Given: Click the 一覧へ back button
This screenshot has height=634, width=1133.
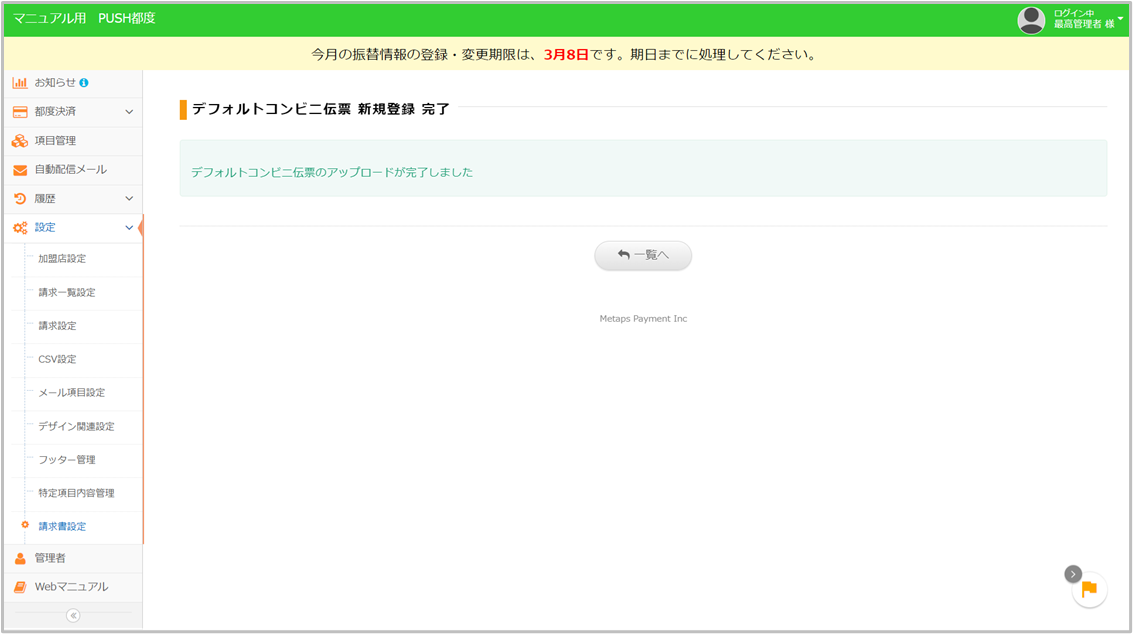Looking at the screenshot, I should pyautogui.click(x=643, y=256).
